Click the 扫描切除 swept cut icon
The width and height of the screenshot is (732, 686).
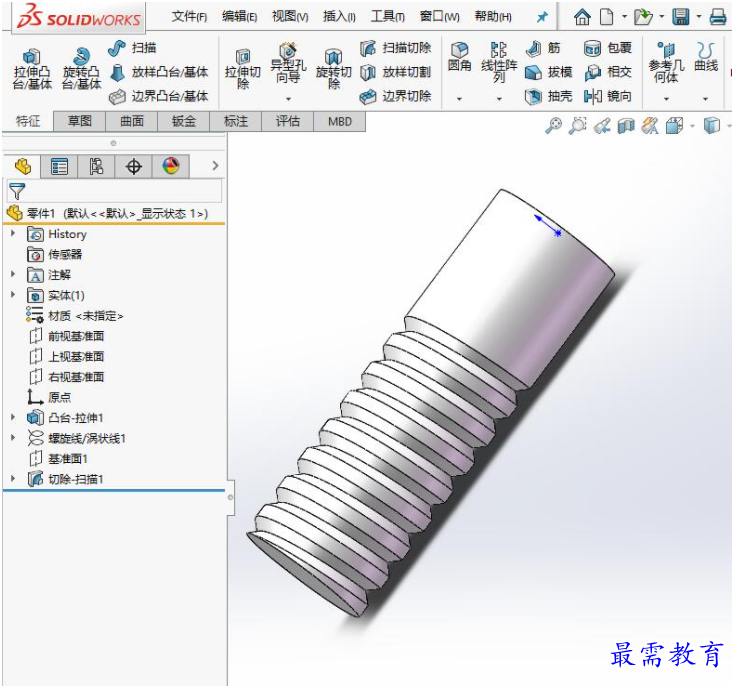tap(368, 48)
